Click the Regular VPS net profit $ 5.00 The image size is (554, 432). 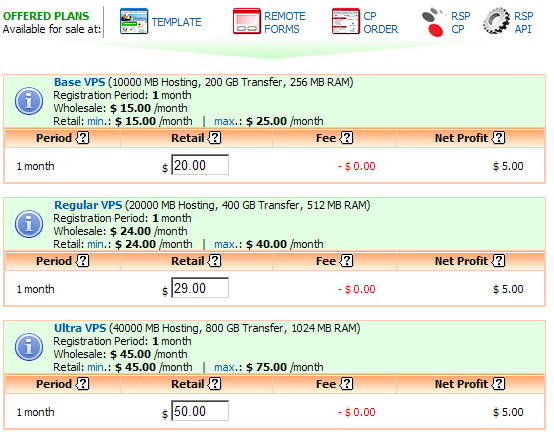[x=508, y=289]
